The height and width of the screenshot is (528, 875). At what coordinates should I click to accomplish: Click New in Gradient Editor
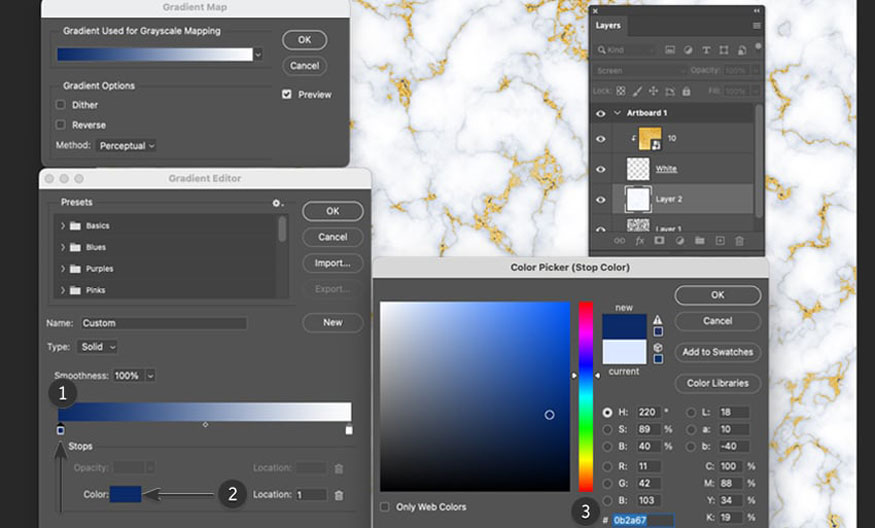pyautogui.click(x=333, y=323)
